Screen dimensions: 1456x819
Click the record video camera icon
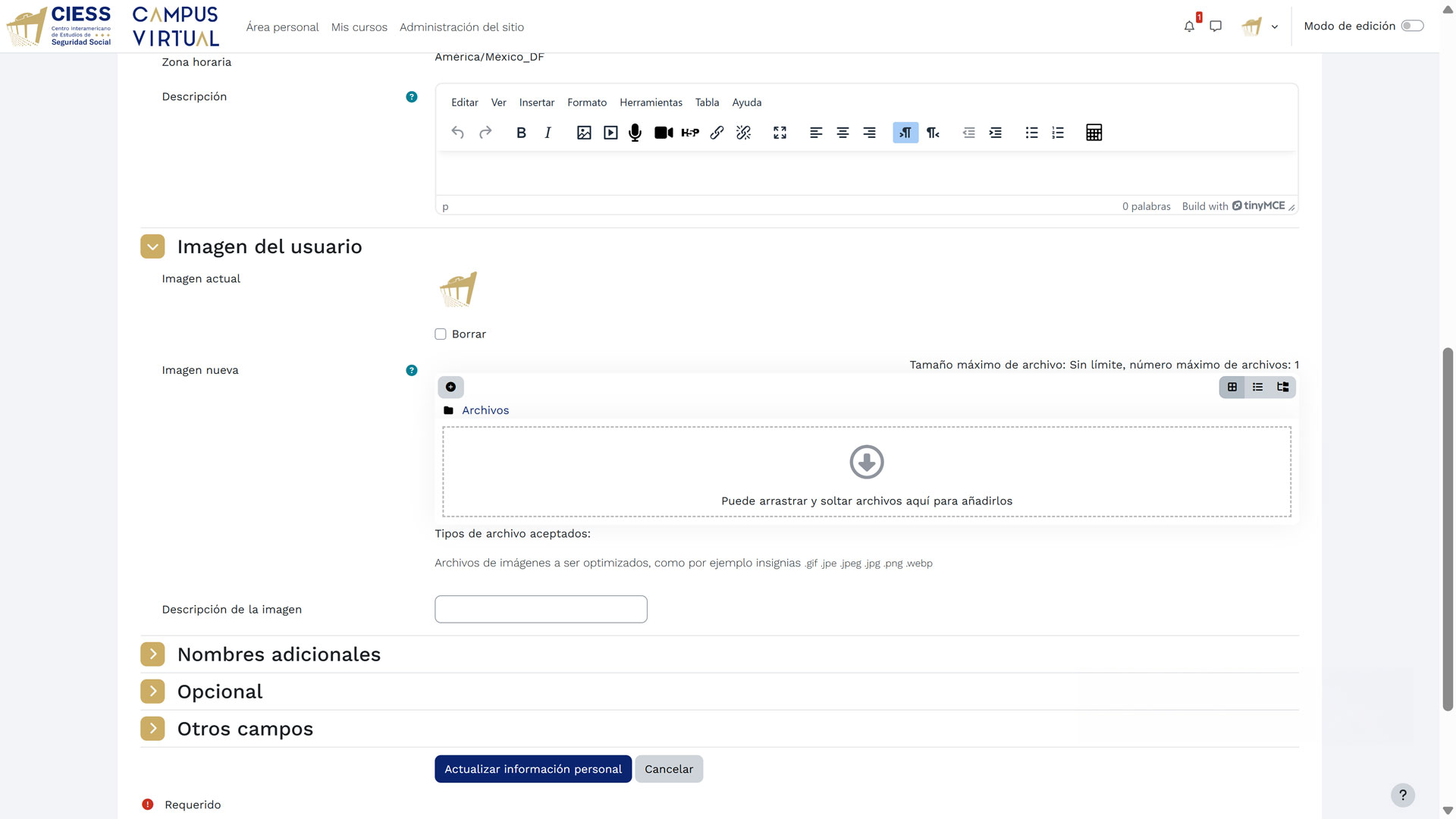point(664,133)
